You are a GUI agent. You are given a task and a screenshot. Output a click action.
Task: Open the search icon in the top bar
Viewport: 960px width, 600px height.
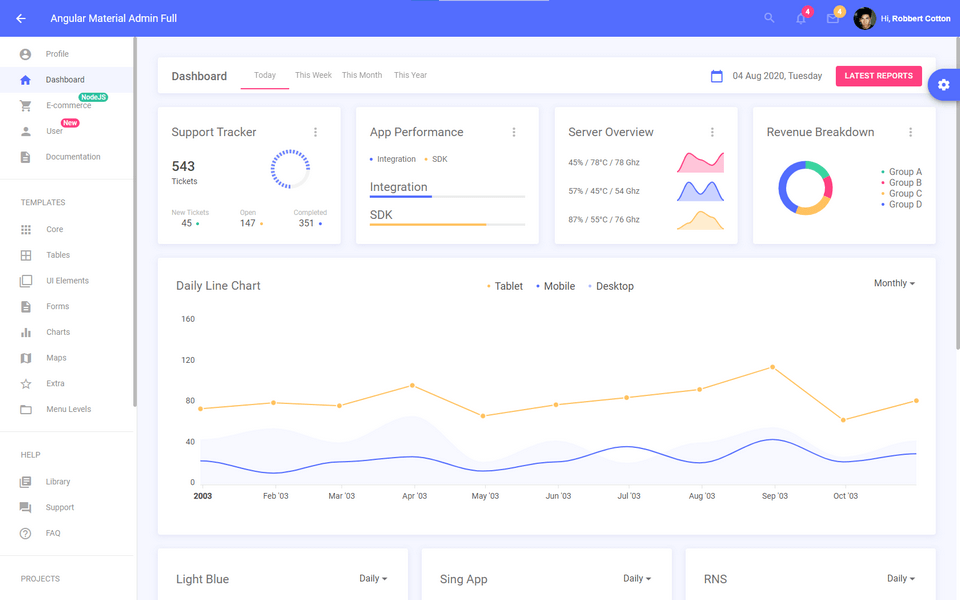click(768, 17)
